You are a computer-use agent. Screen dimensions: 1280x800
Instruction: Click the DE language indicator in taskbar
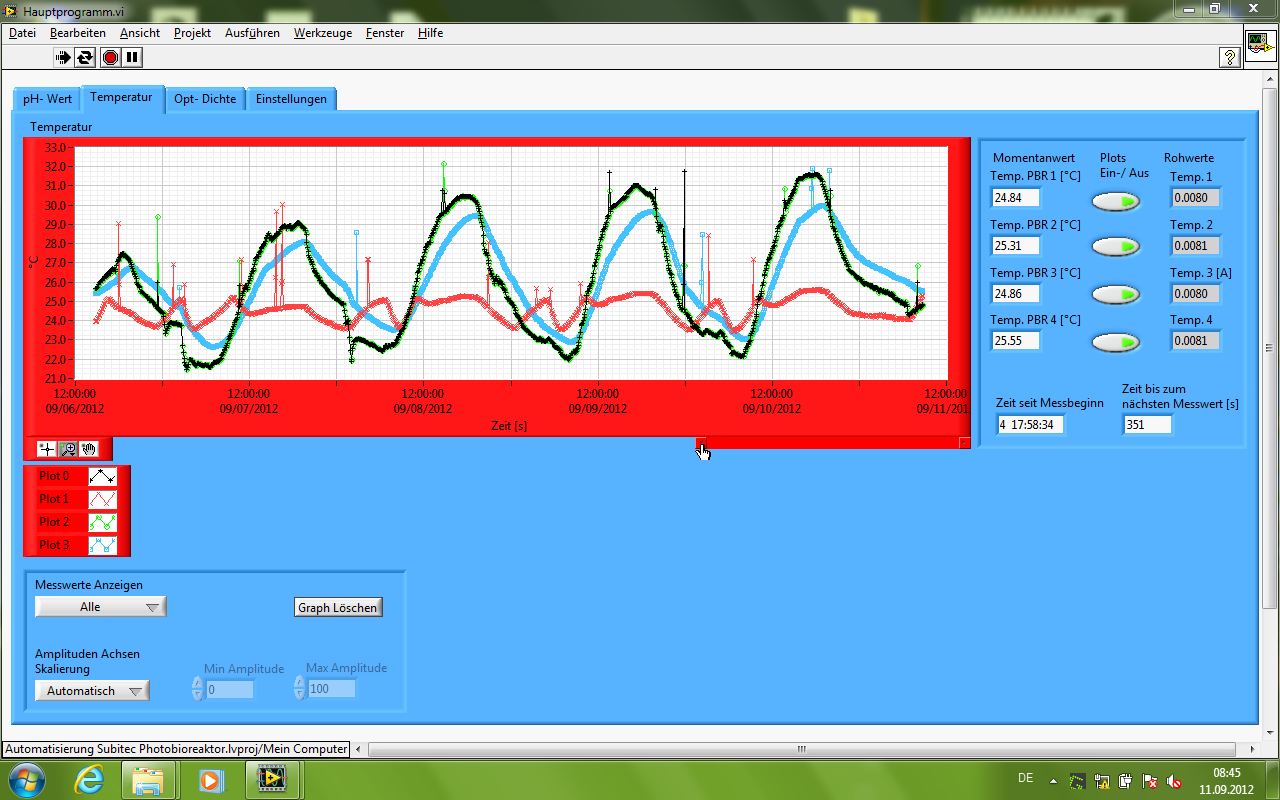[x=1025, y=778]
